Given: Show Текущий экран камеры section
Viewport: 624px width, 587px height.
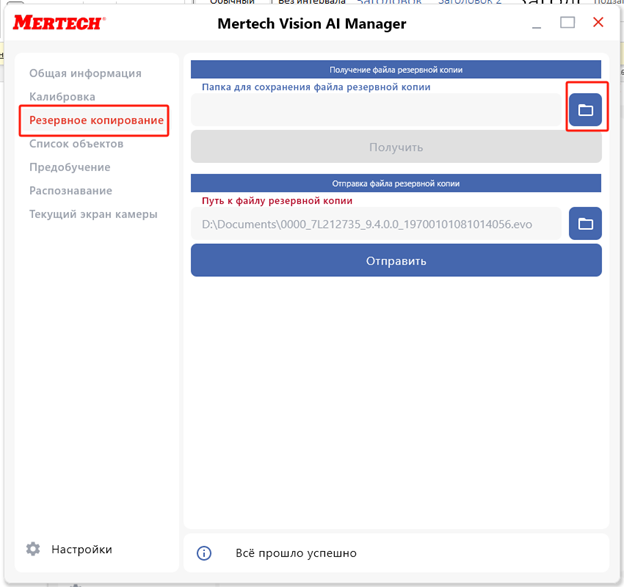Looking at the screenshot, I should (93, 214).
